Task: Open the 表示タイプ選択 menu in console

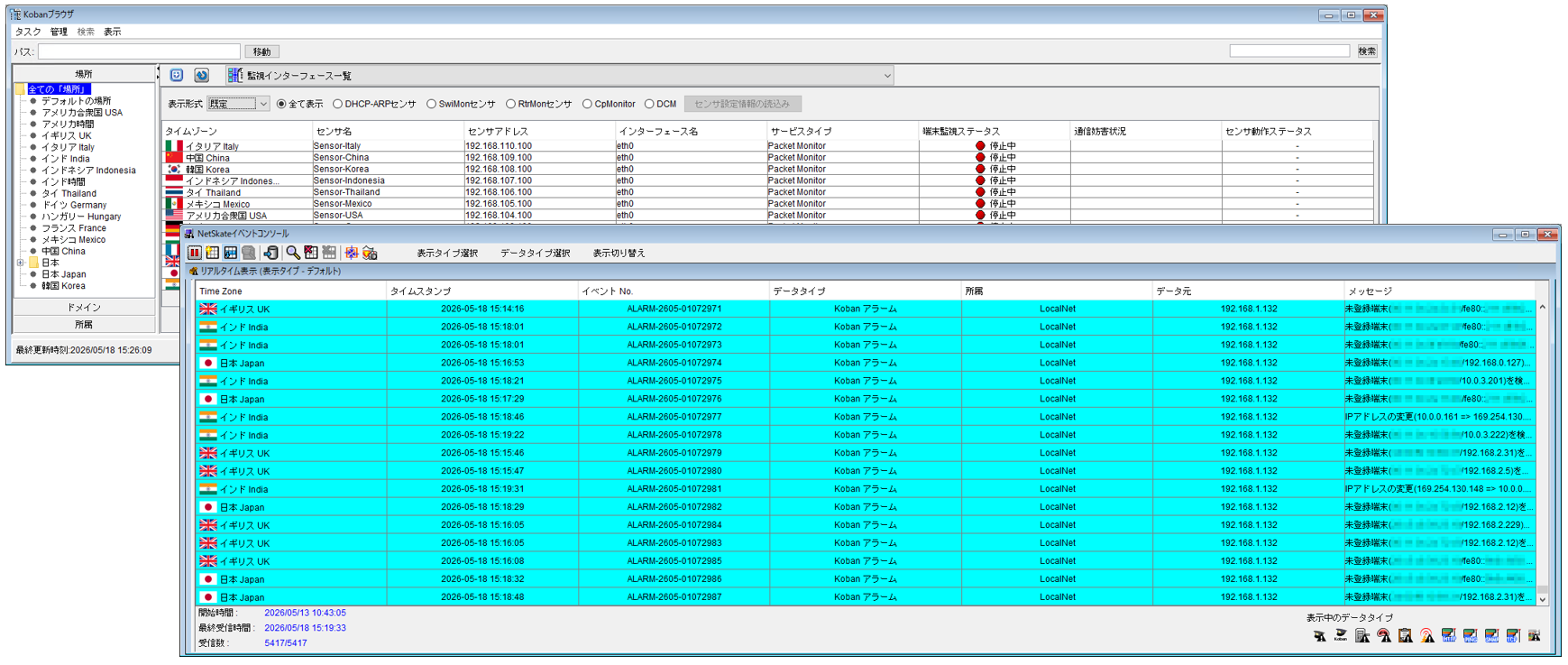Action: pos(447,254)
